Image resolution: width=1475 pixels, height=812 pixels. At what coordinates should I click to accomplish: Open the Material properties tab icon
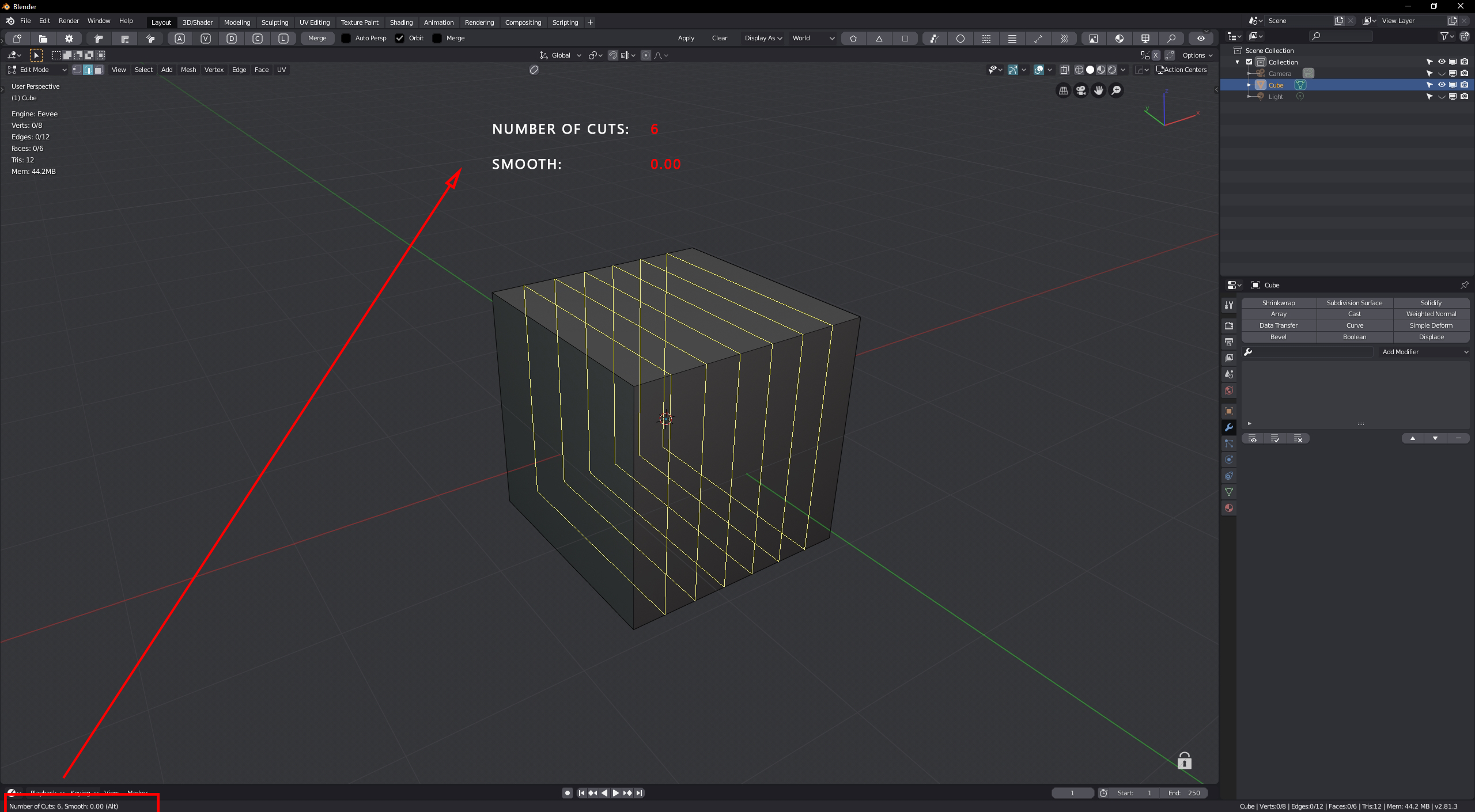(1229, 508)
